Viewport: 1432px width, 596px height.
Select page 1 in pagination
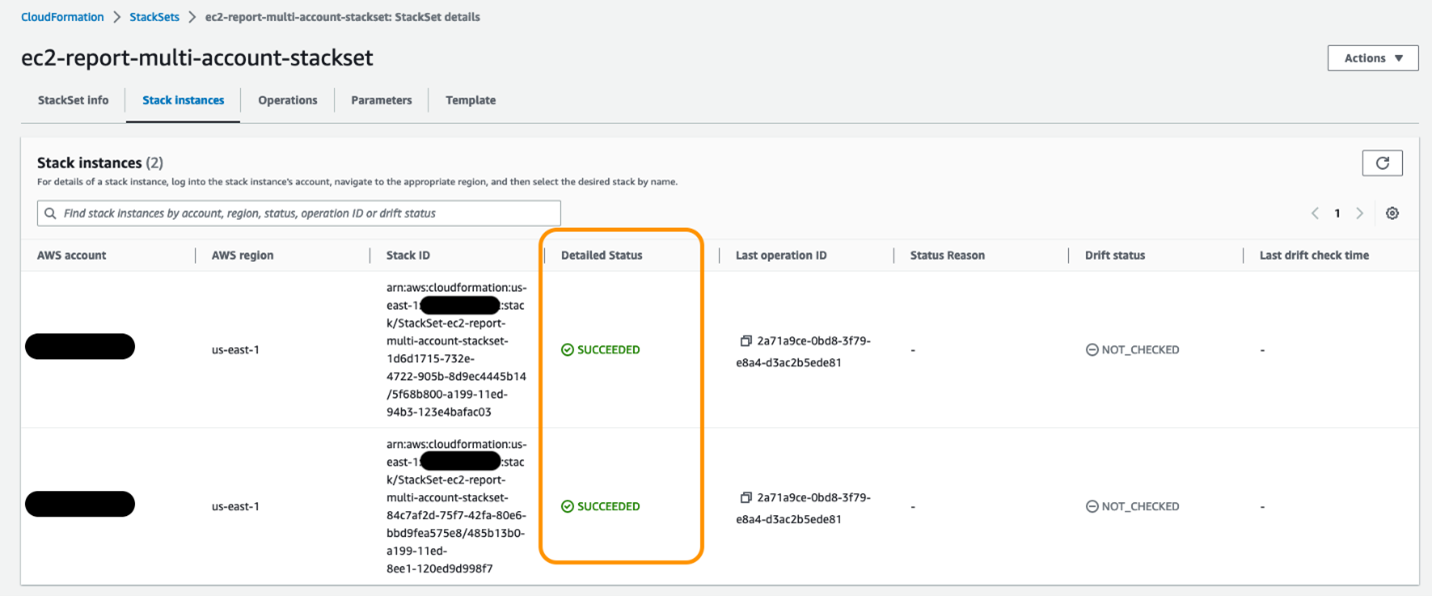coord(1337,213)
